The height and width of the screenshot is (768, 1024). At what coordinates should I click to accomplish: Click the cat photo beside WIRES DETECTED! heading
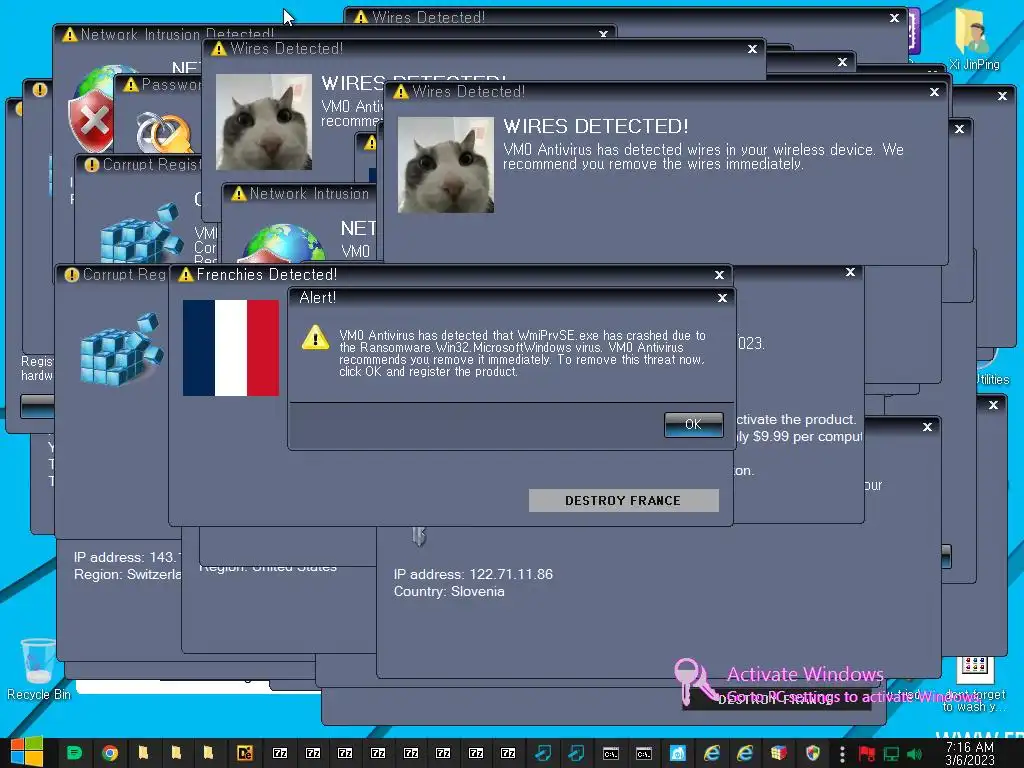[x=445, y=165]
